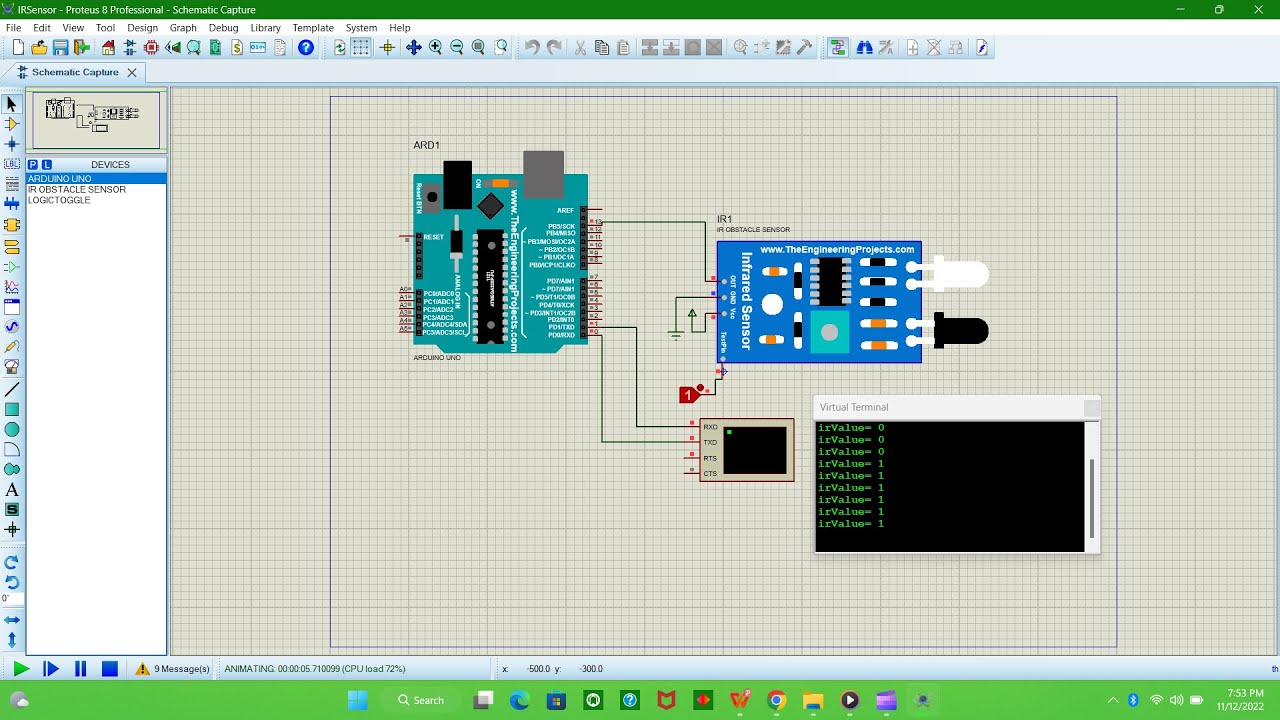
Task: Open Bill of Materials dollar icon
Action: point(237,47)
